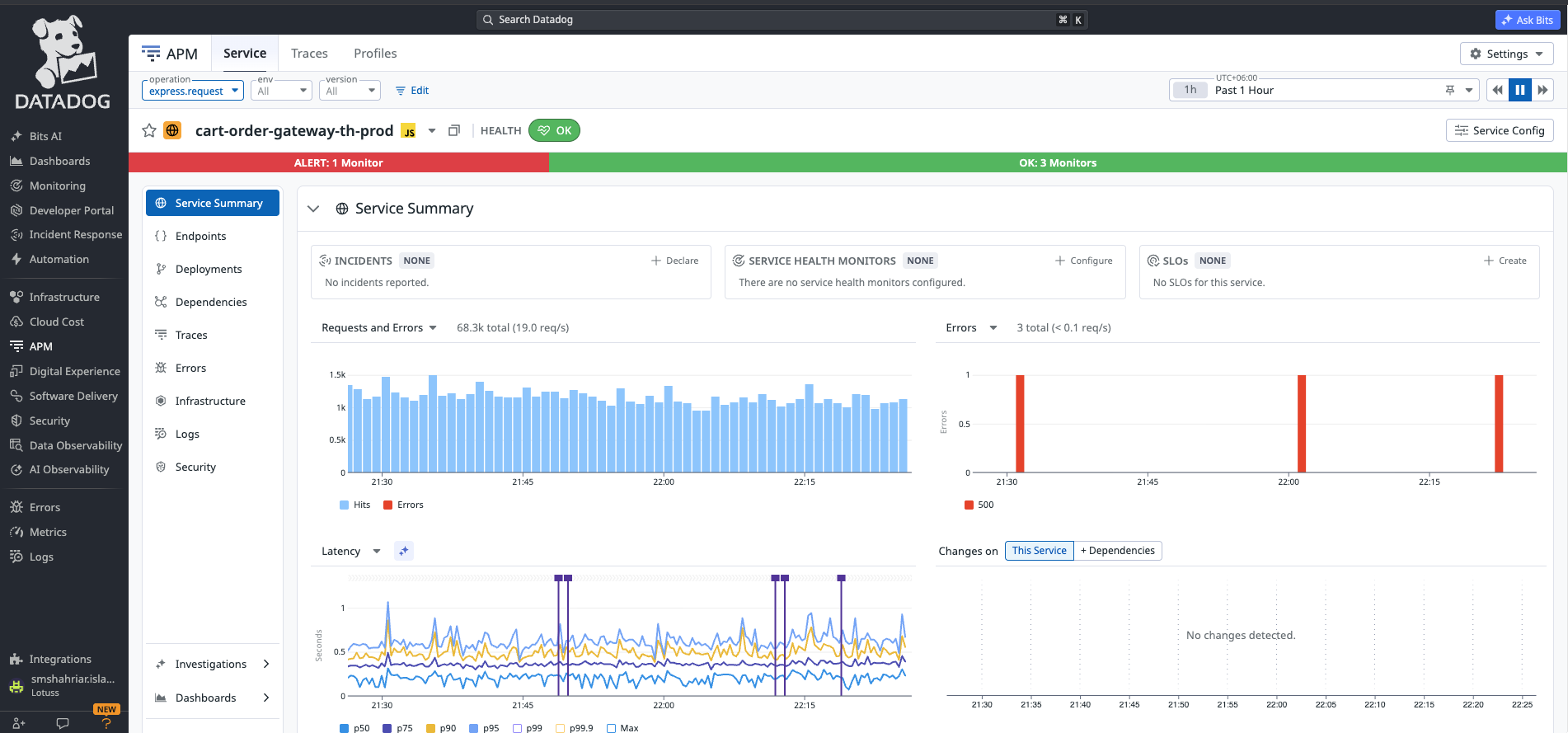Open Infrastructure in main sidebar
Screen dimensions: 1568x733
click(x=64, y=297)
